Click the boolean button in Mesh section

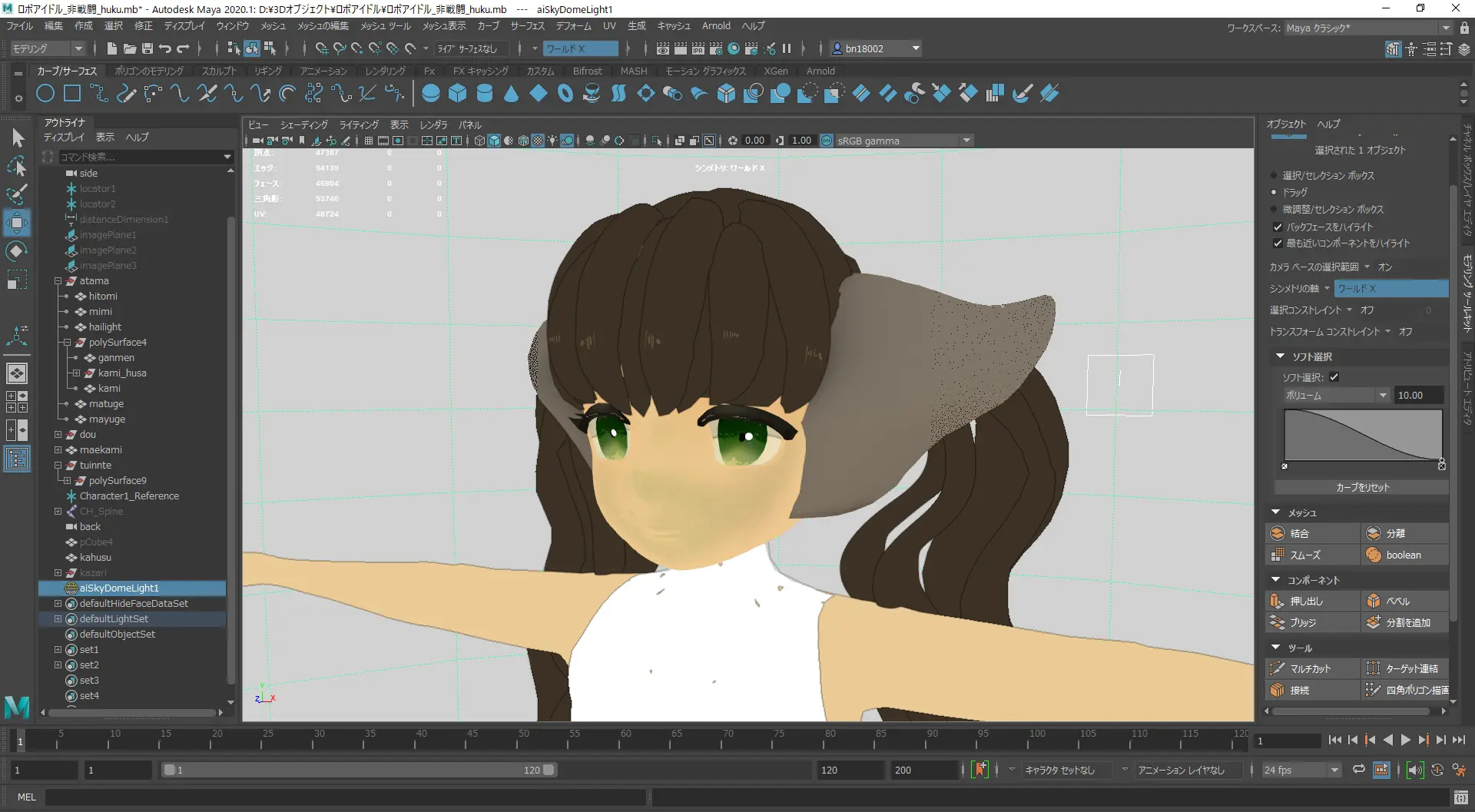pyautogui.click(x=1404, y=555)
